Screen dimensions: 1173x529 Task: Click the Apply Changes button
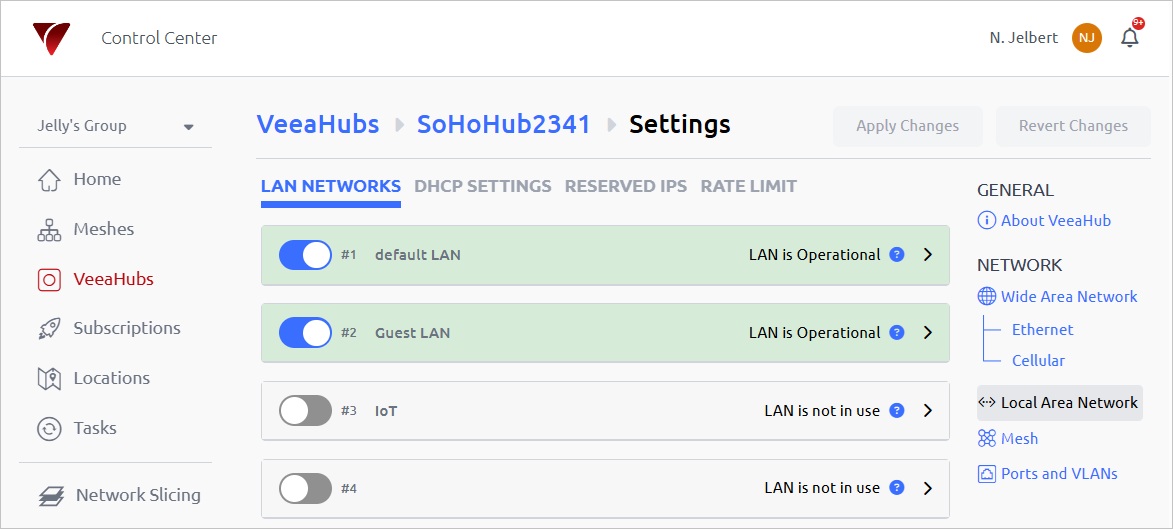[x=907, y=126]
